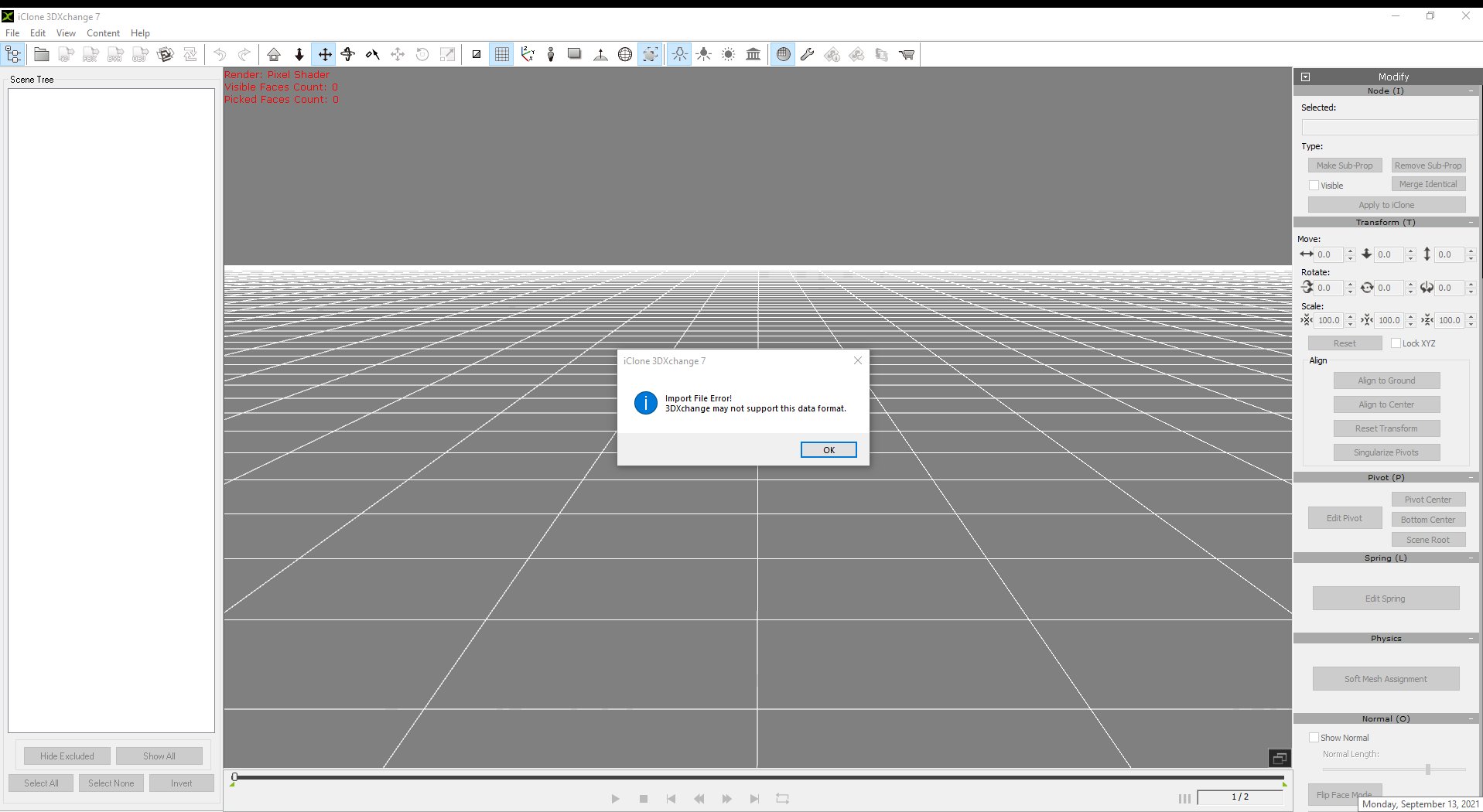Click the Undo arrow icon
This screenshot has width=1483, height=812.
pos(220,54)
